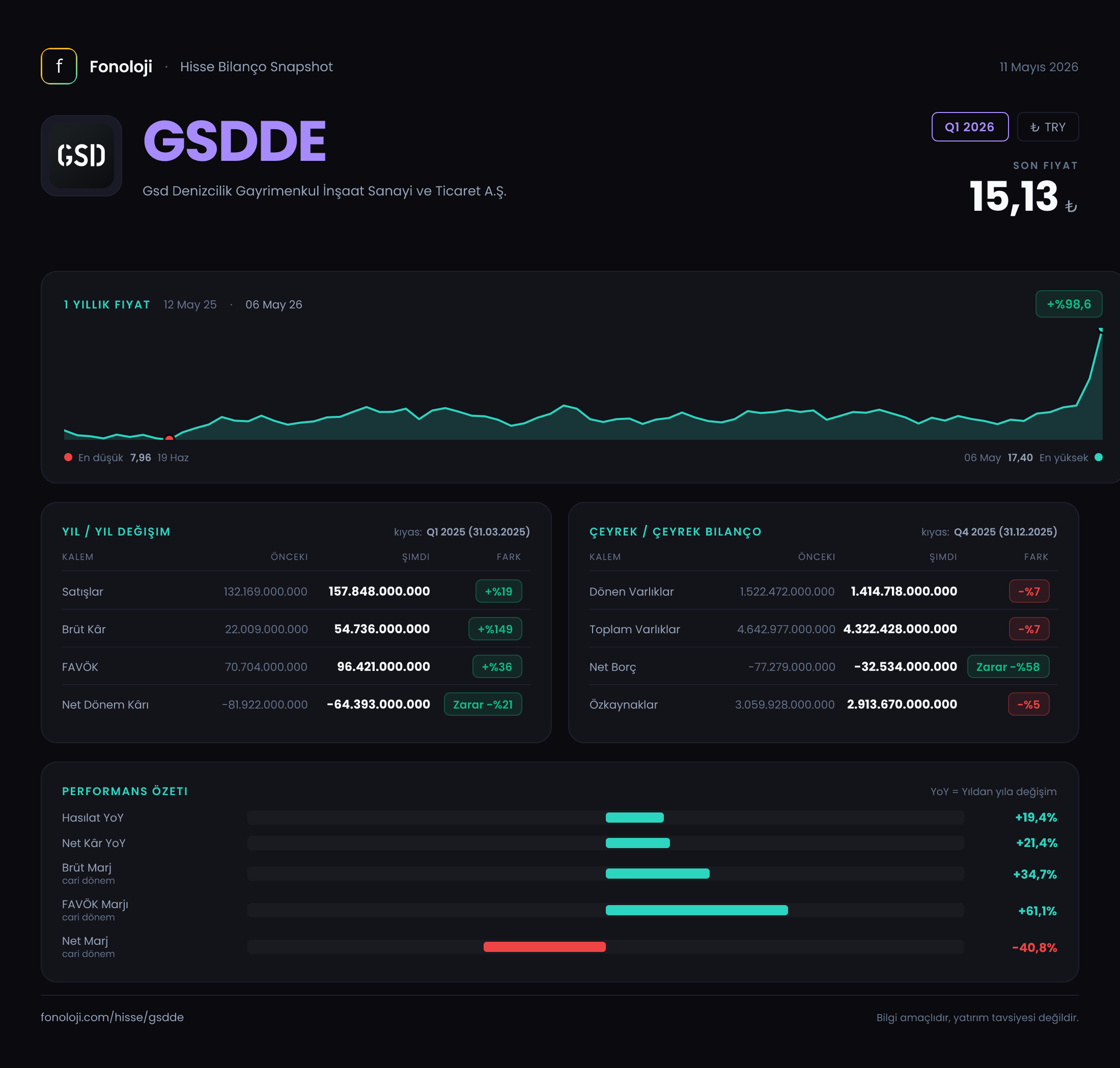Click the 96.421.000.000 FAVÖK value
Screen dimensions: 1120x1068
click(x=383, y=666)
